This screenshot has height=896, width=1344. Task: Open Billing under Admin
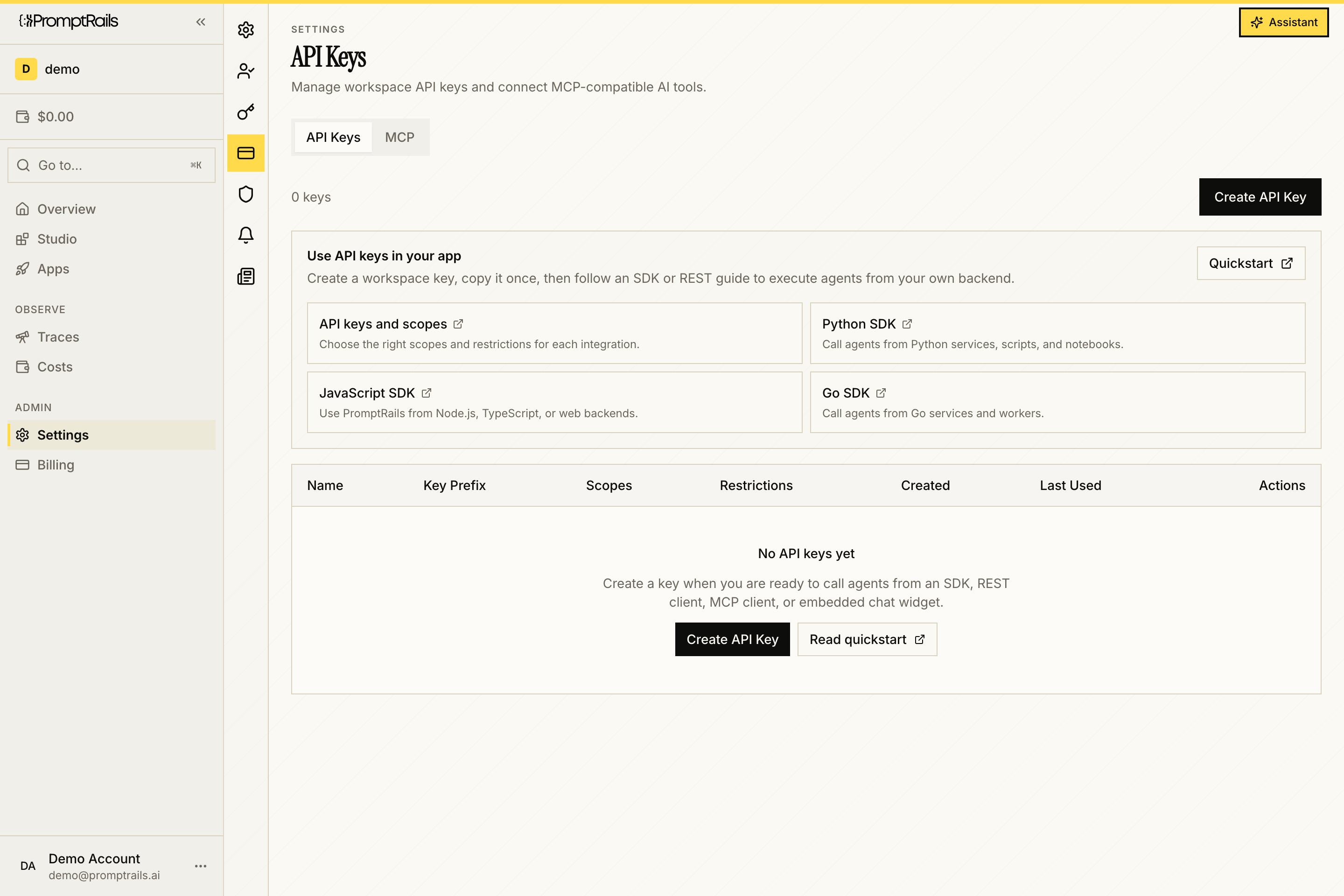[112, 465]
